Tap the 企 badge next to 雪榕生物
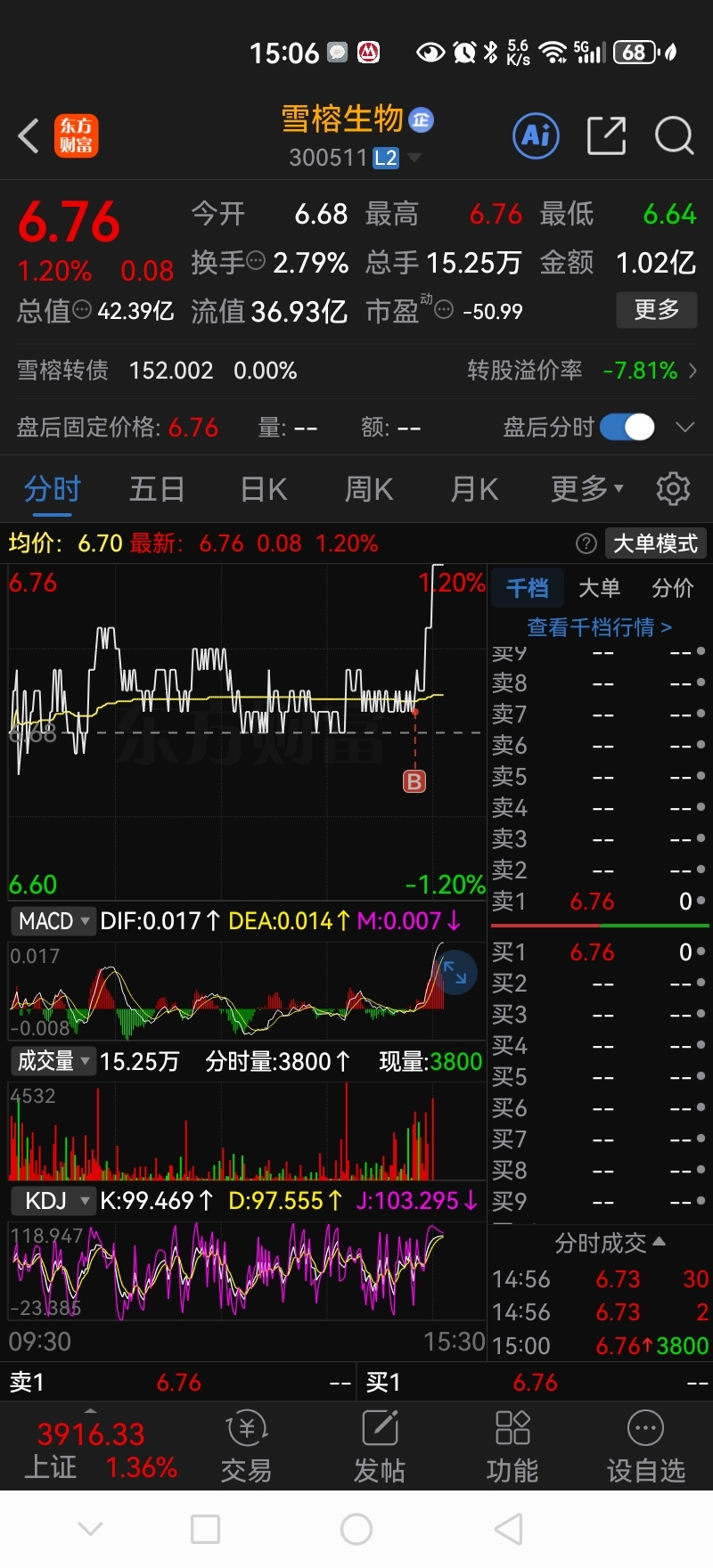This screenshot has height=1568, width=713. point(421,119)
